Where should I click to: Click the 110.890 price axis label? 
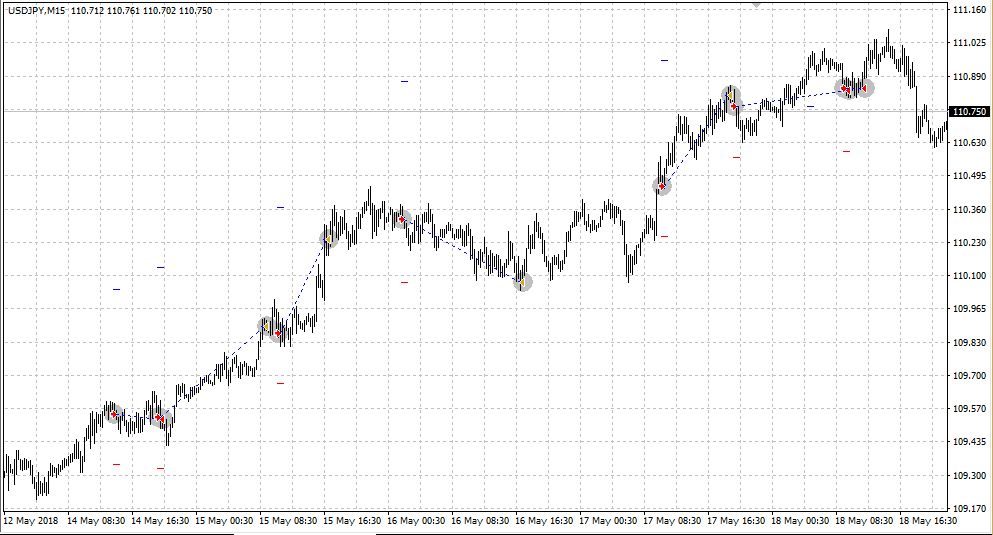(x=969, y=77)
